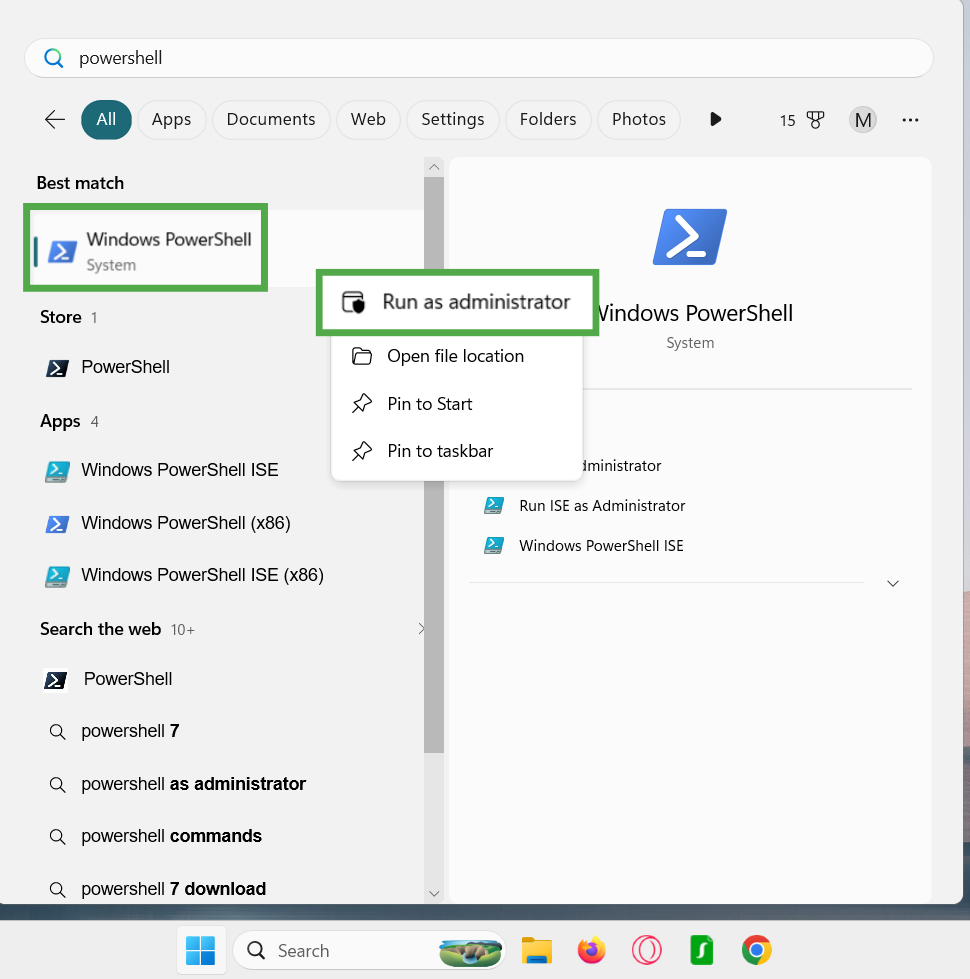Click Windows PowerShell ISE in preview pane
The width and height of the screenshot is (970, 979).
[601, 546]
